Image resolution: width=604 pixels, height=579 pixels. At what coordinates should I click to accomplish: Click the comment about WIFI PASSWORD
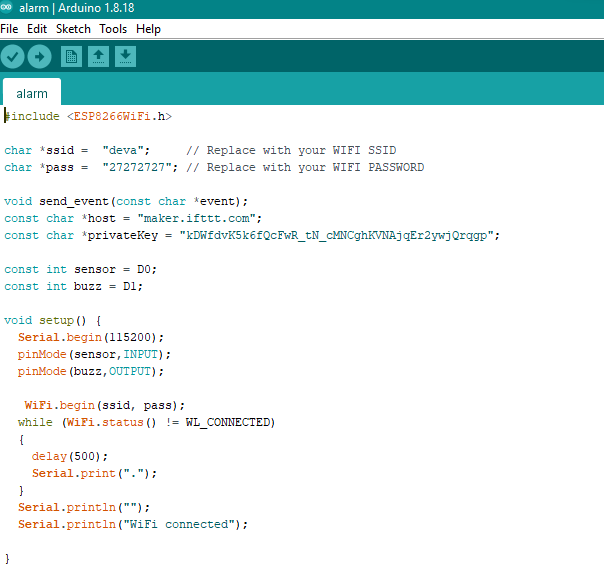pyautogui.click(x=305, y=167)
